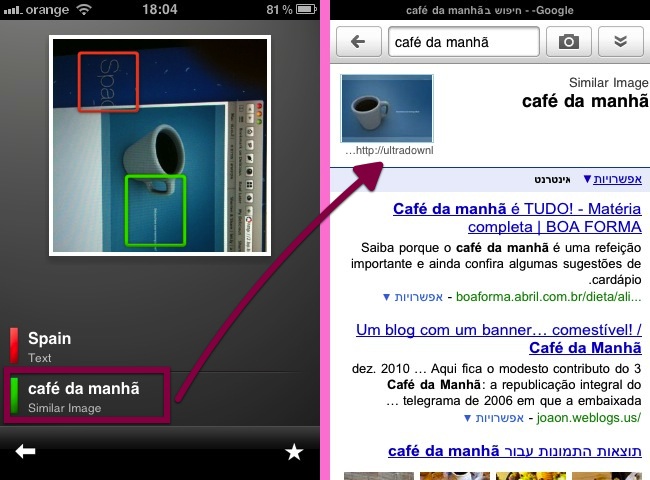Tap the Wi-Fi icon in the status bar
650x480 pixels.
[84, 9]
